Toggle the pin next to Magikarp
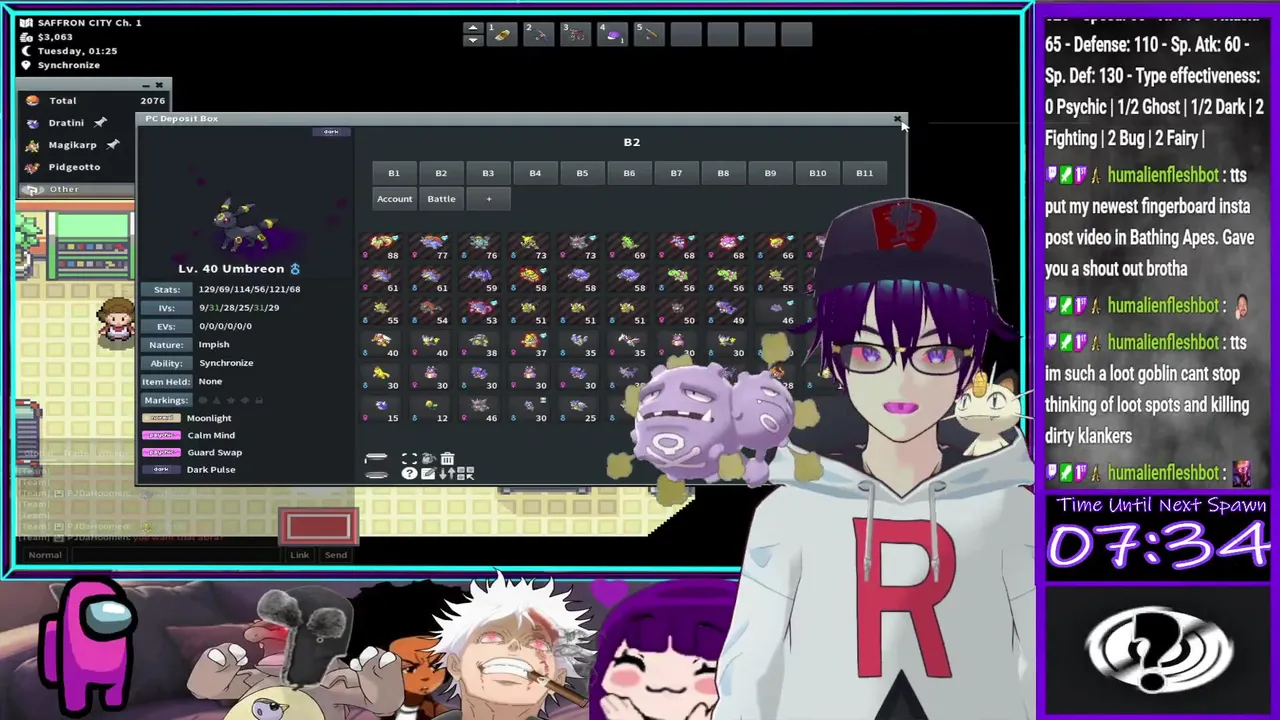The height and width of the screenshot is (720, 1280). [113, 145]
